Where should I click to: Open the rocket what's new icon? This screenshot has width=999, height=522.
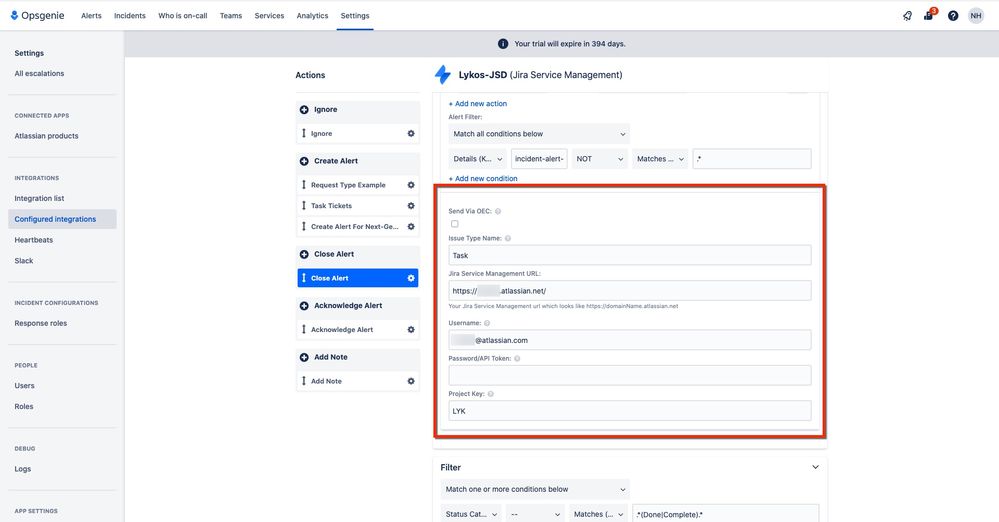point(907,16)
